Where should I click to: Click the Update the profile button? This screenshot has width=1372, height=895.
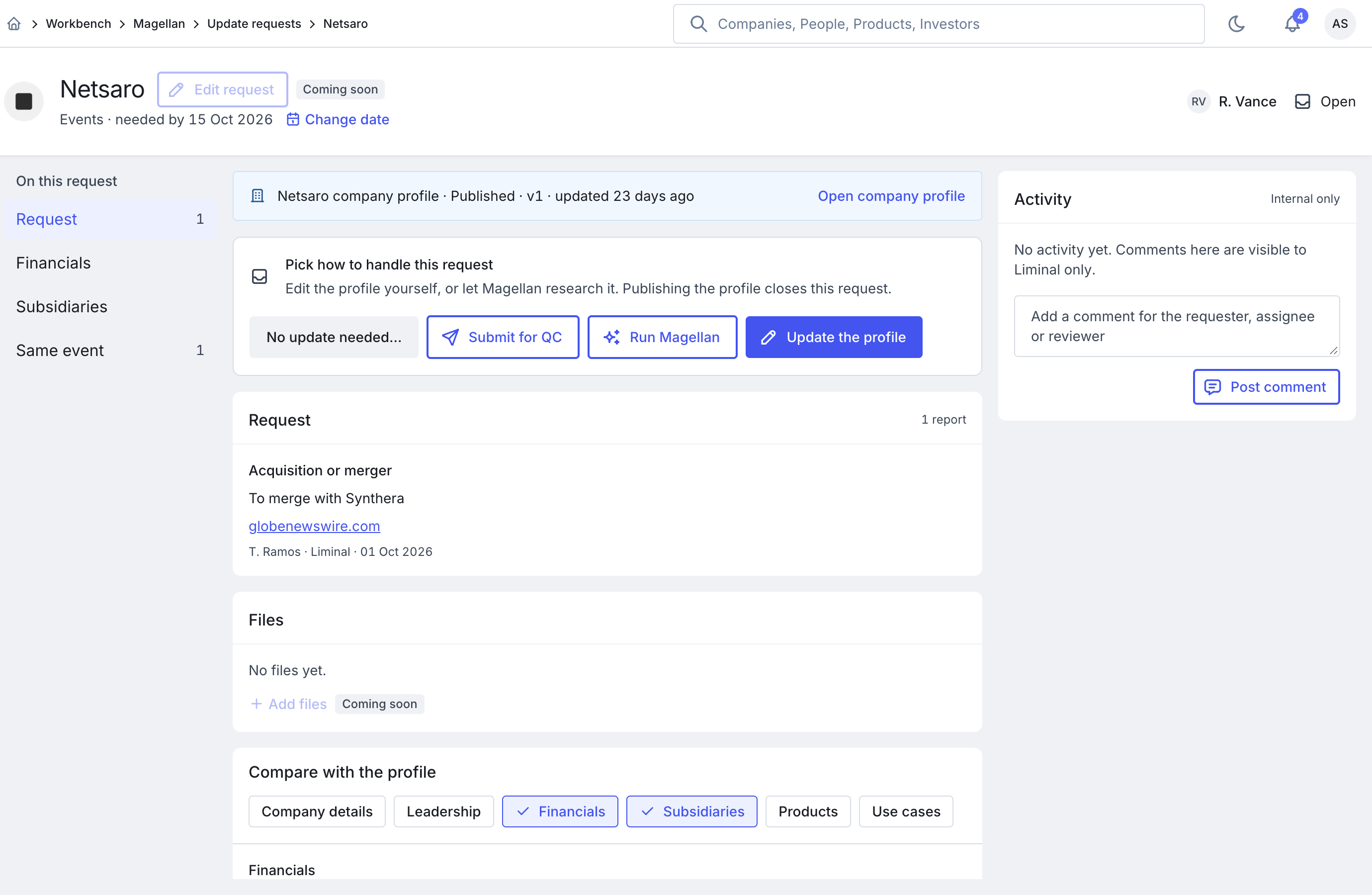tap(834, 337)
